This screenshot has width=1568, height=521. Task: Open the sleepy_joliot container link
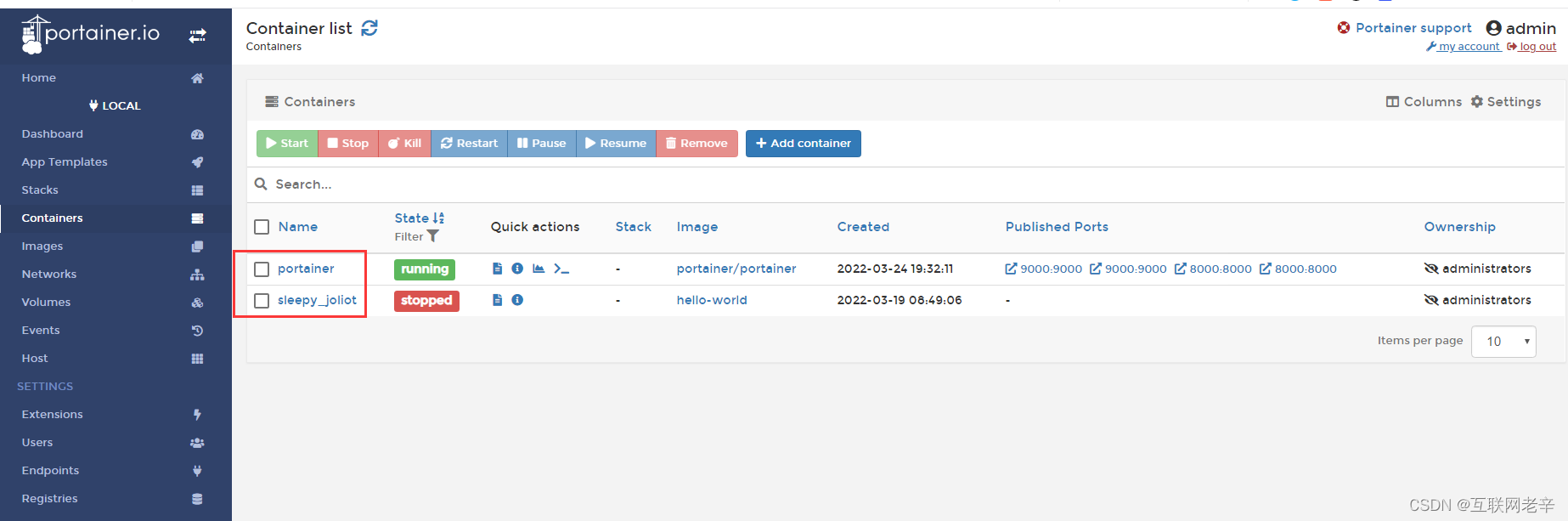317,300
